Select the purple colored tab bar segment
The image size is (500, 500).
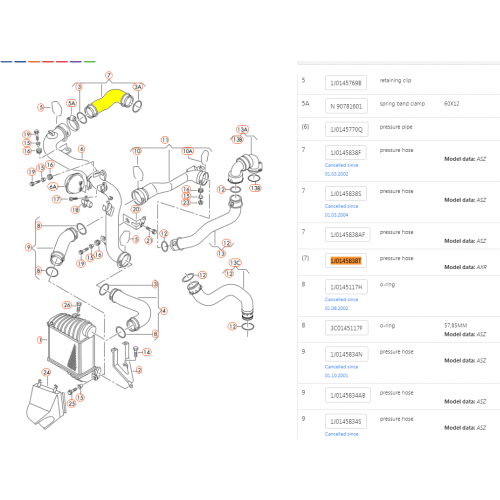pos(76,62)
